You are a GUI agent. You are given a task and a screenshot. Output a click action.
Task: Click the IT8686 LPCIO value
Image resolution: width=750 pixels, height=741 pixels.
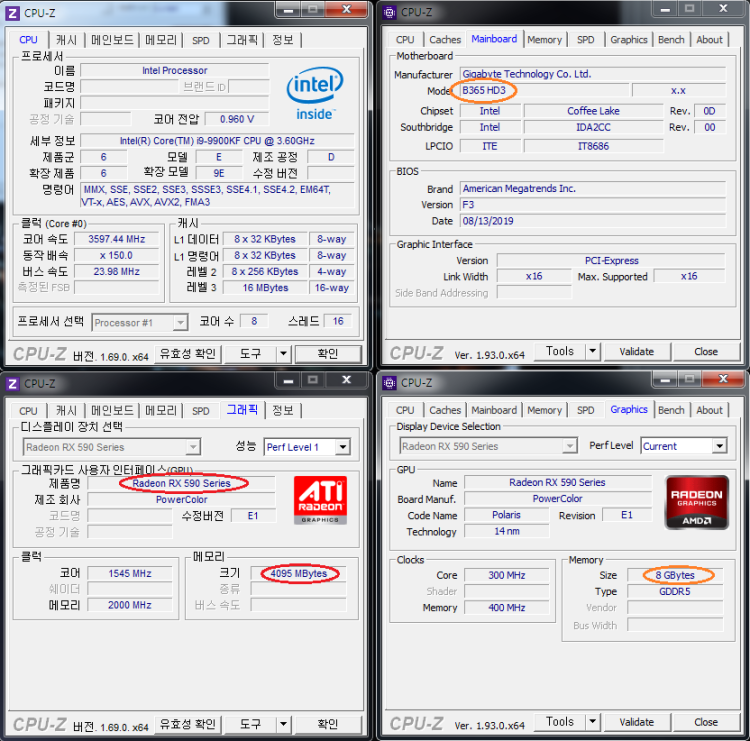pos(594,146)
